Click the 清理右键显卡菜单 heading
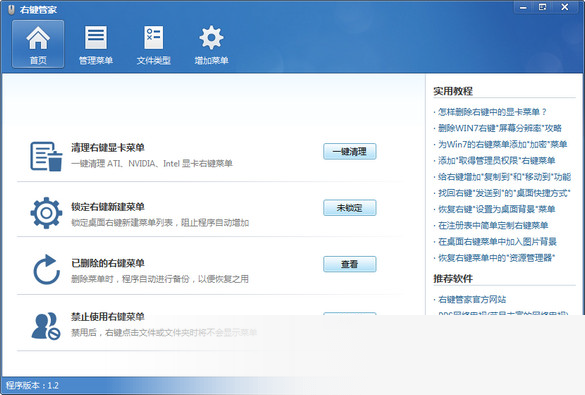Viewport: 585px width, 395px height. tap(108, 148)
